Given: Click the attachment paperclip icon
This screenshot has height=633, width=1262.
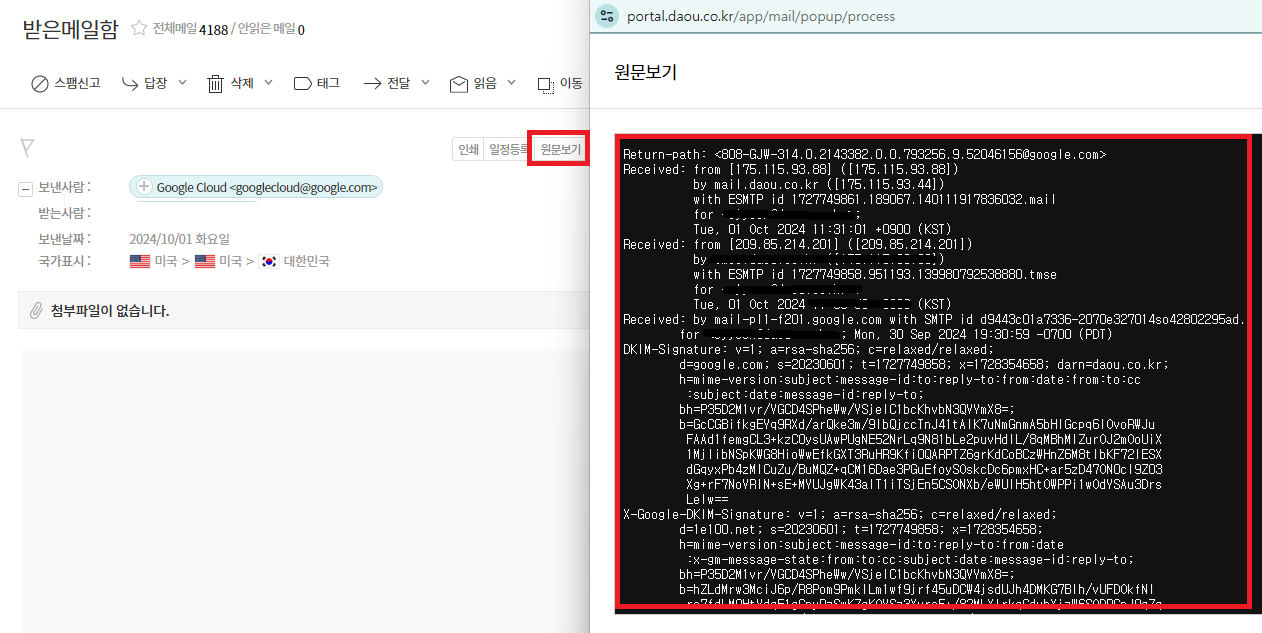Looking at the screenshot, I should pos(36,310).
